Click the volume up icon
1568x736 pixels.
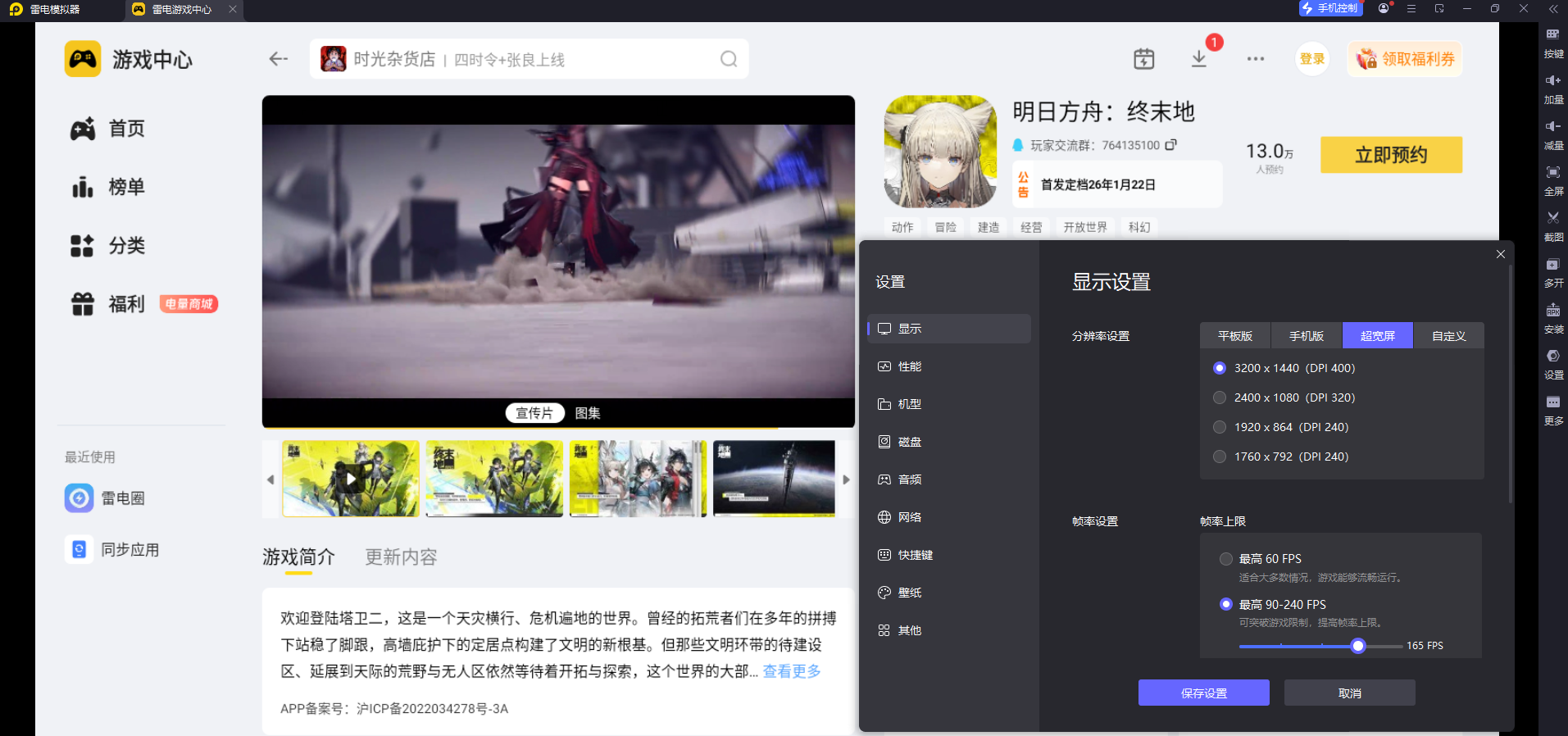tap(1552, 81)
